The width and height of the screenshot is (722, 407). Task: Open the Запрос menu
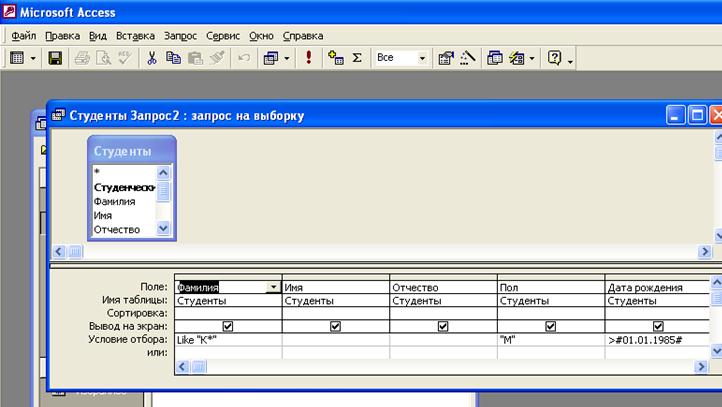click(180, 36)
